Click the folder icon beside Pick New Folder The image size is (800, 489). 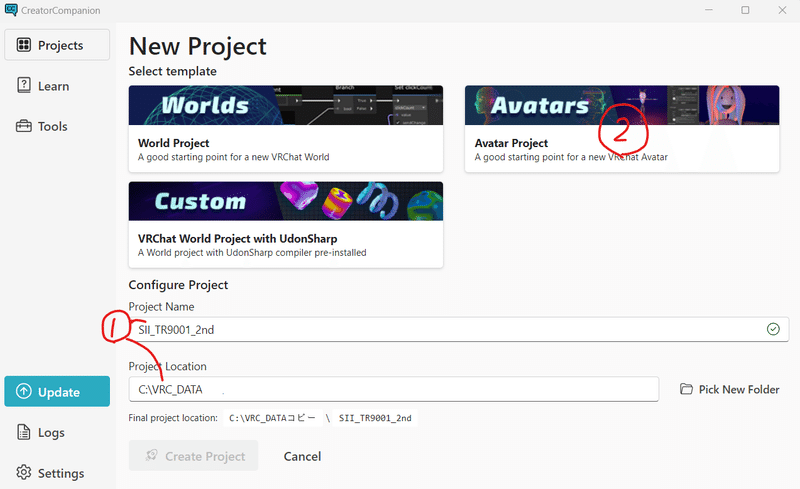point(686,389)
